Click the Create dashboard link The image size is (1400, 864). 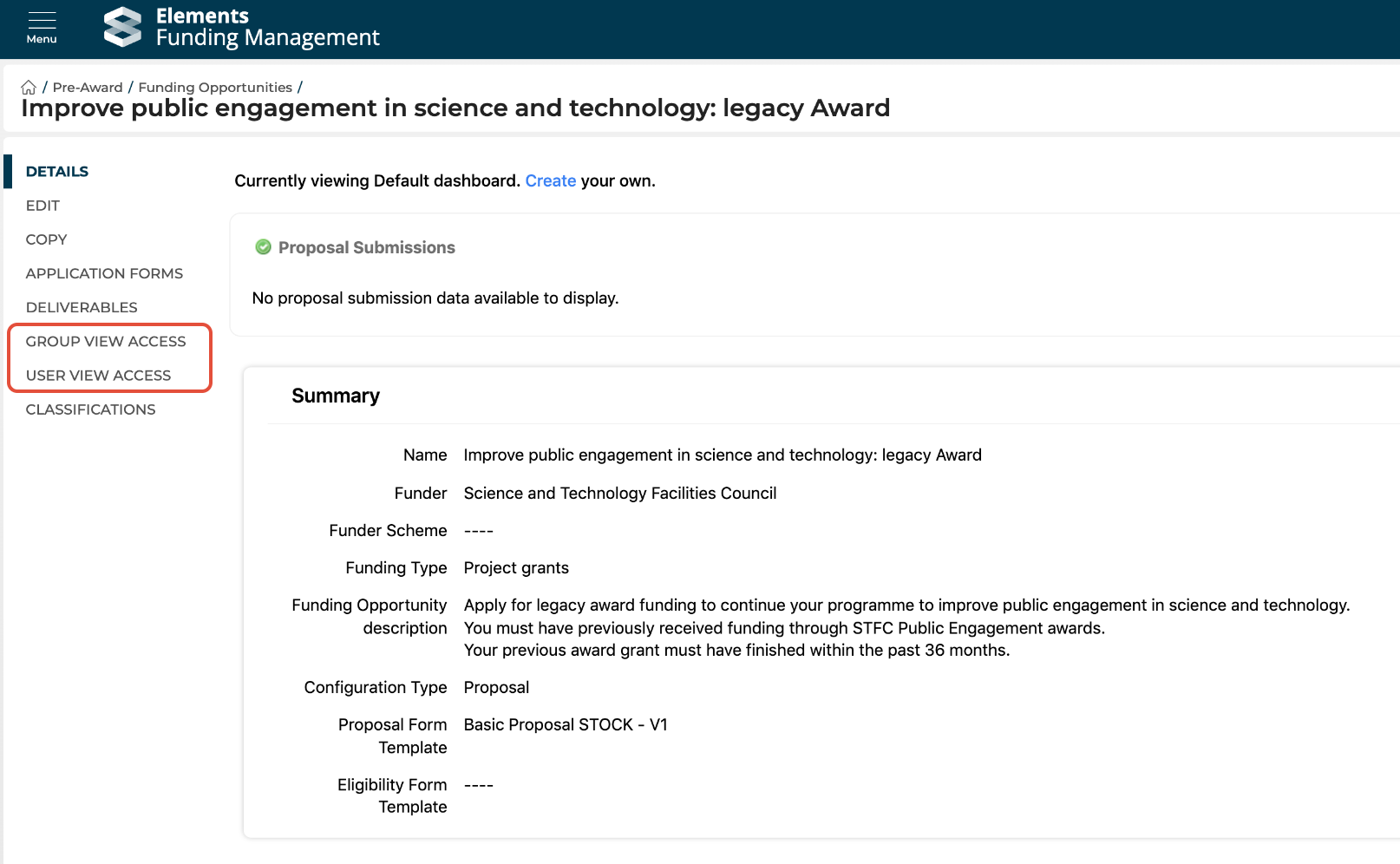point(550,180)
